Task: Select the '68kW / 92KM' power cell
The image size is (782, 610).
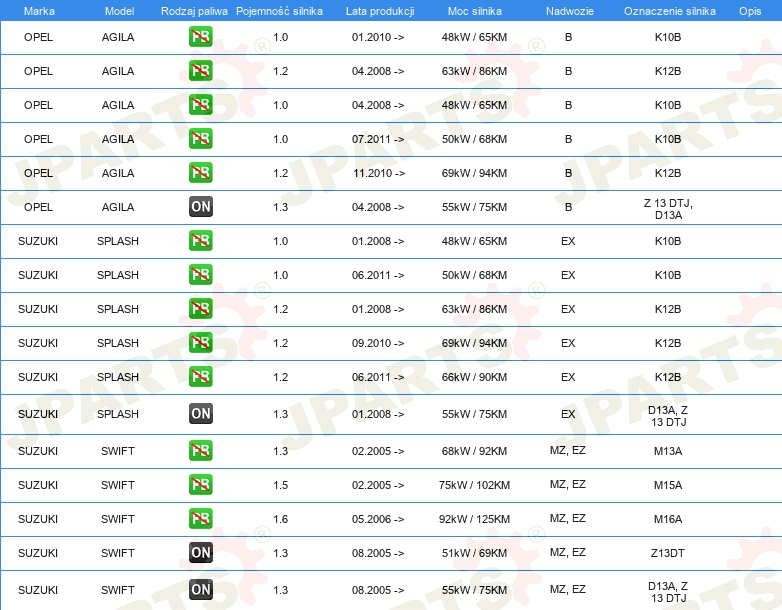Action: pyautogui.click(x=474, y=451)
